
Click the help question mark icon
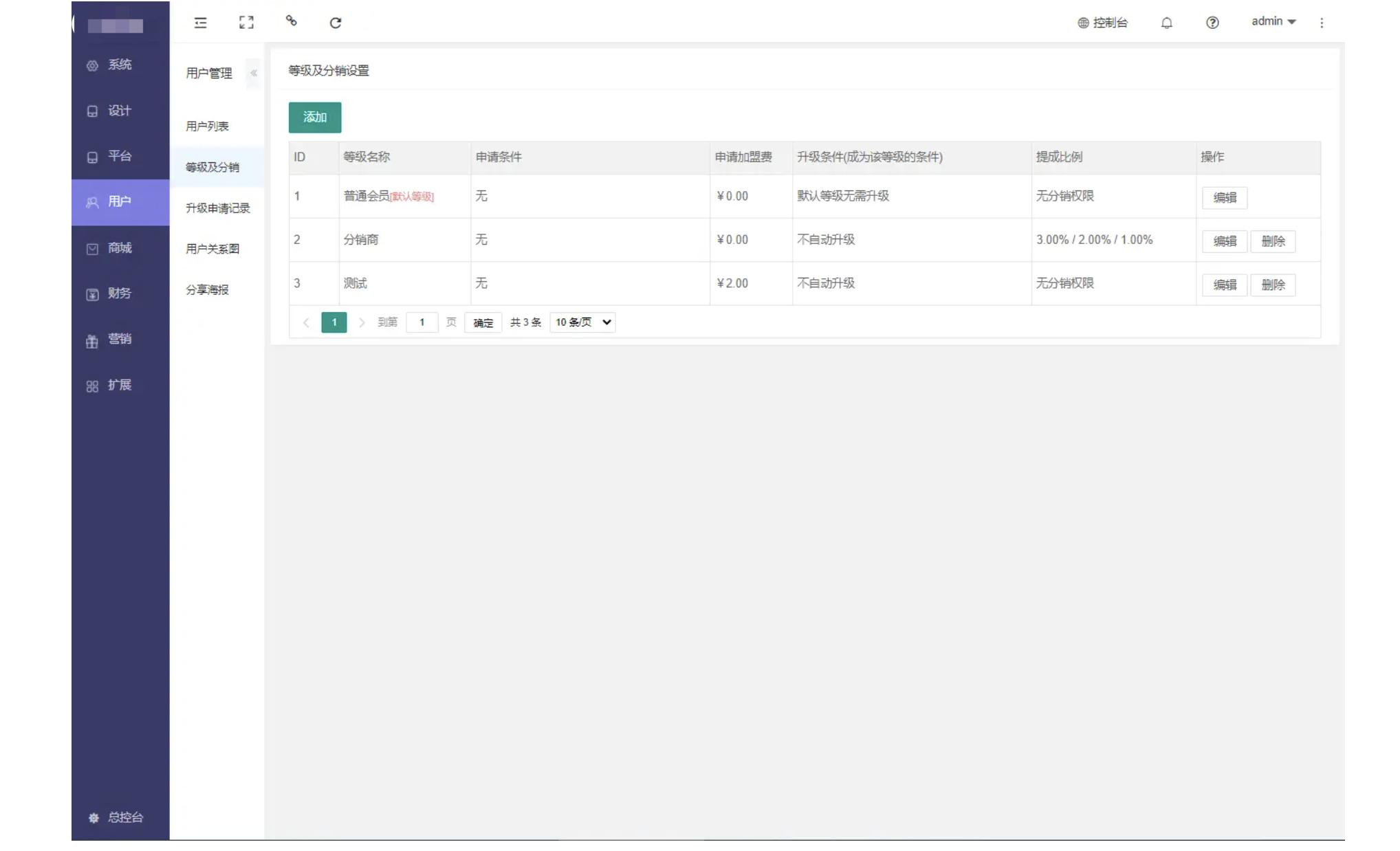coord(1212,23)
